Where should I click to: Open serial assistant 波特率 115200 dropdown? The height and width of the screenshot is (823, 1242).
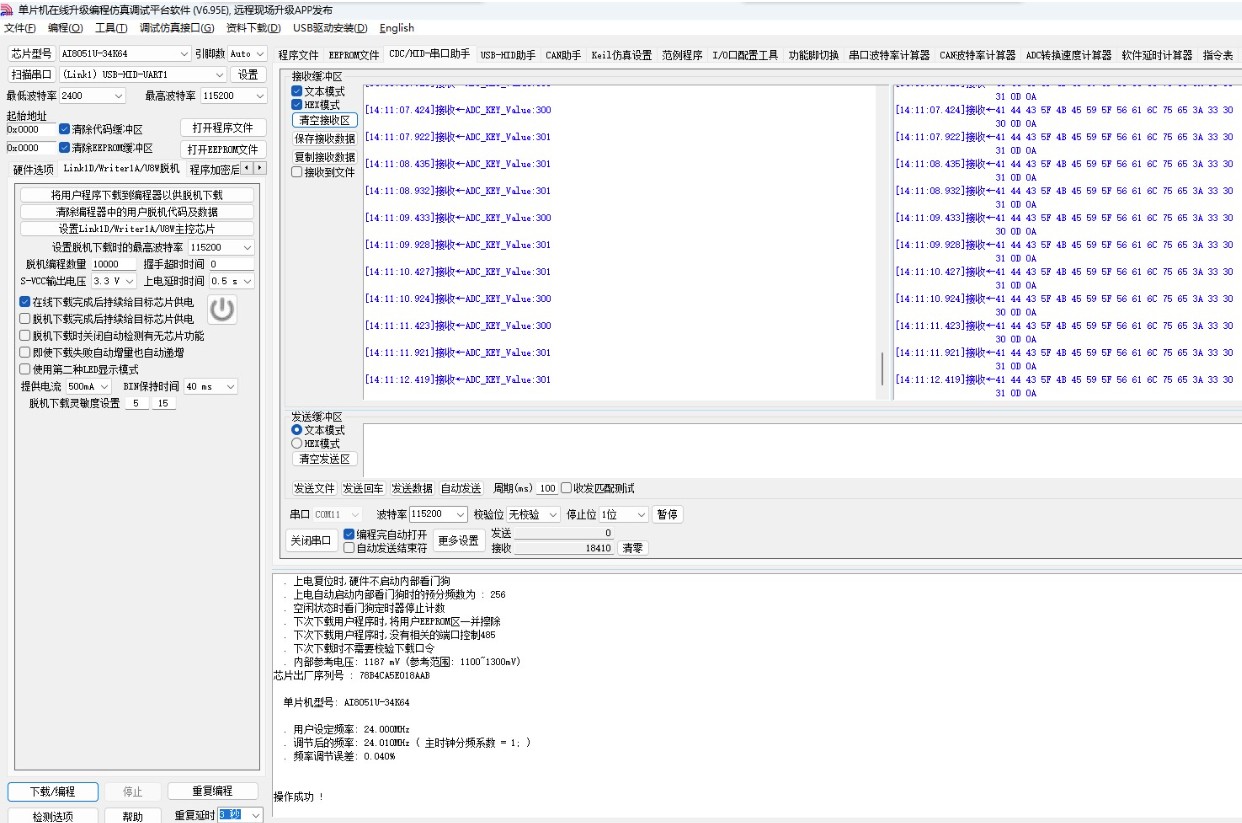pos(438,514)
